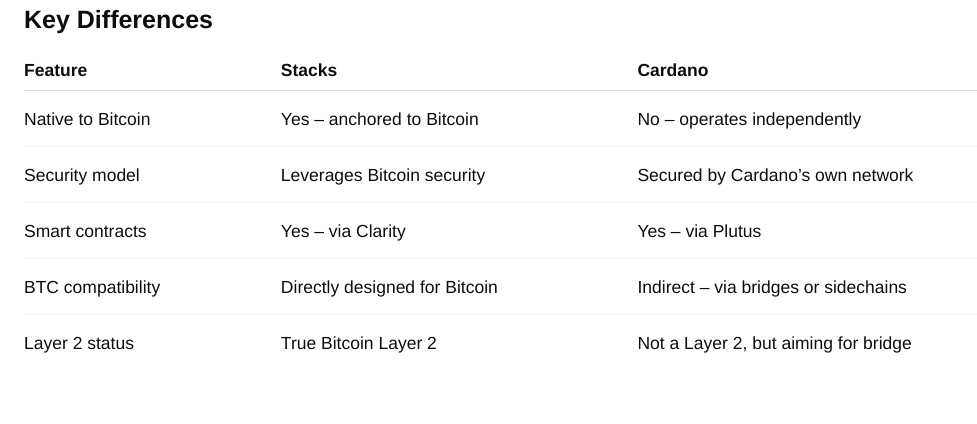
Task: Click the divider line under the table header
Action: pyautogui.click(x=500, y=91)
